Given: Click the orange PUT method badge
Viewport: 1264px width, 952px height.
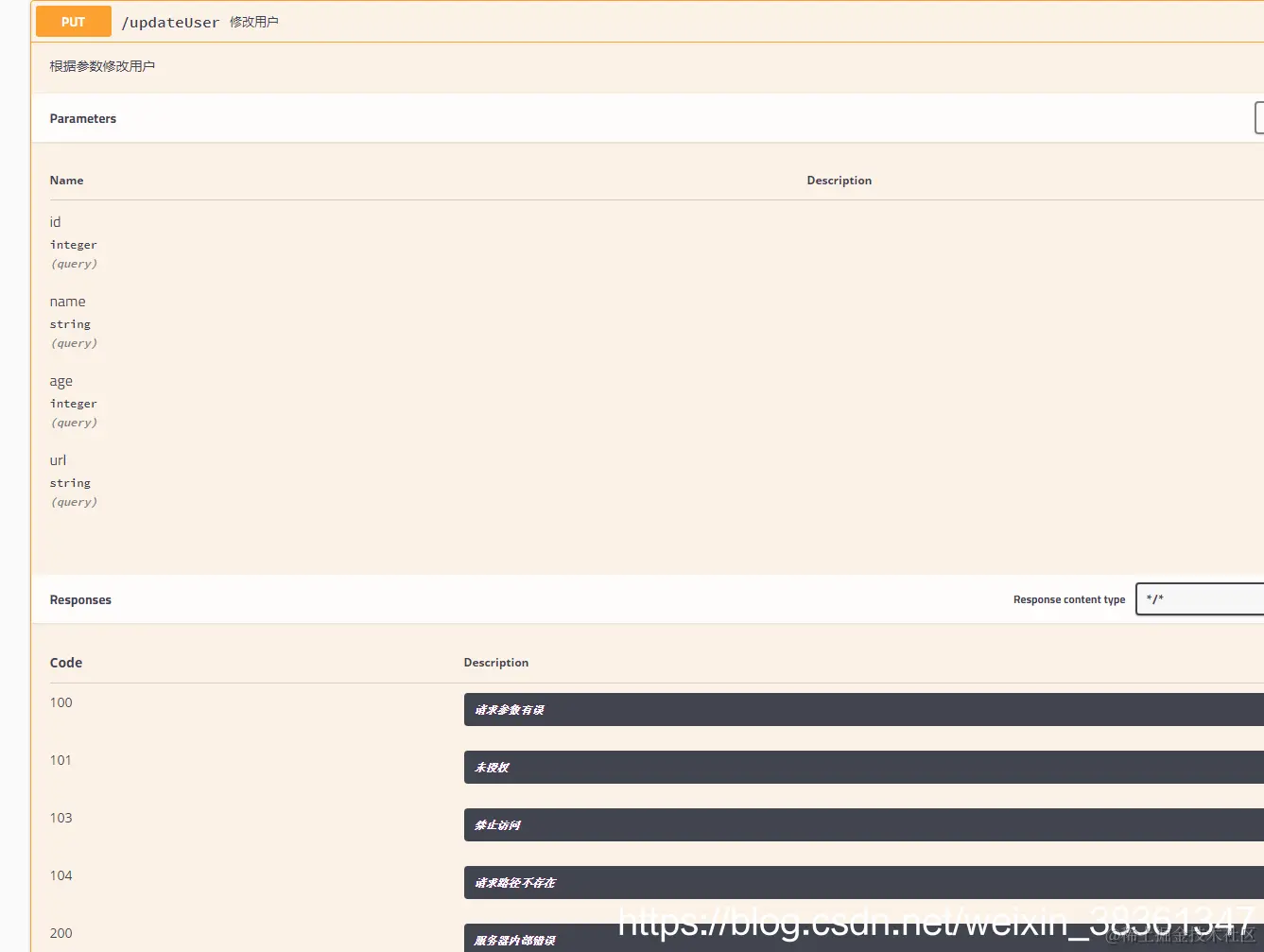Looking at the screenshot, I should pos(74,22).
